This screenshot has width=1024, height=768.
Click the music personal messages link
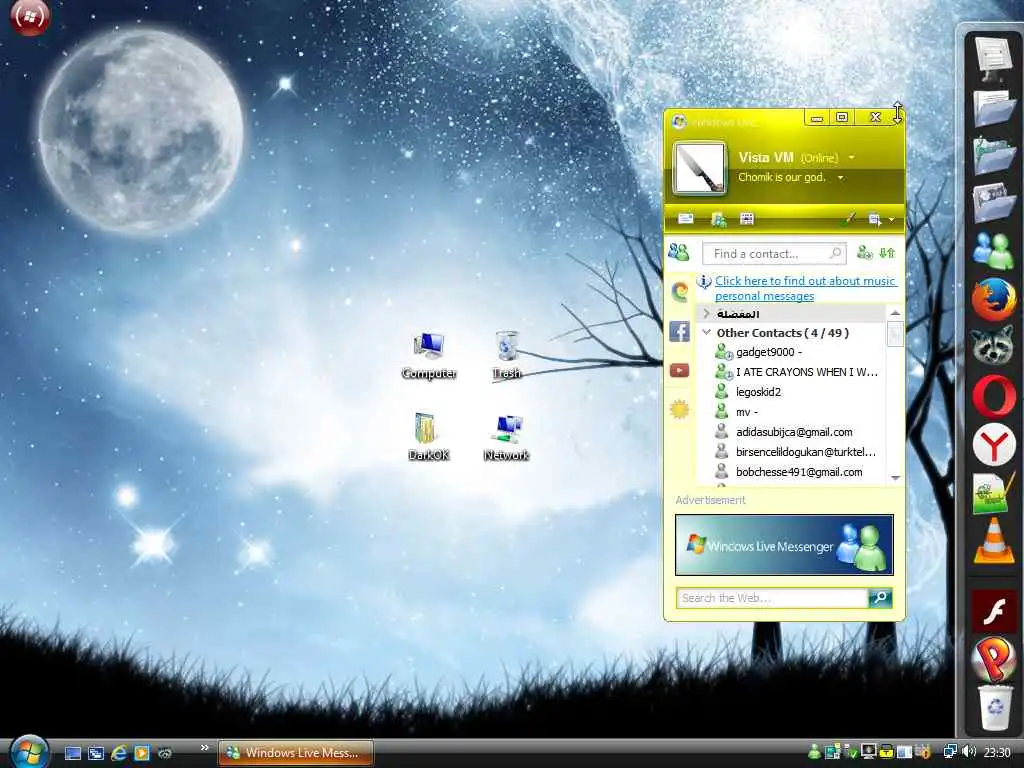pos(805,288)
